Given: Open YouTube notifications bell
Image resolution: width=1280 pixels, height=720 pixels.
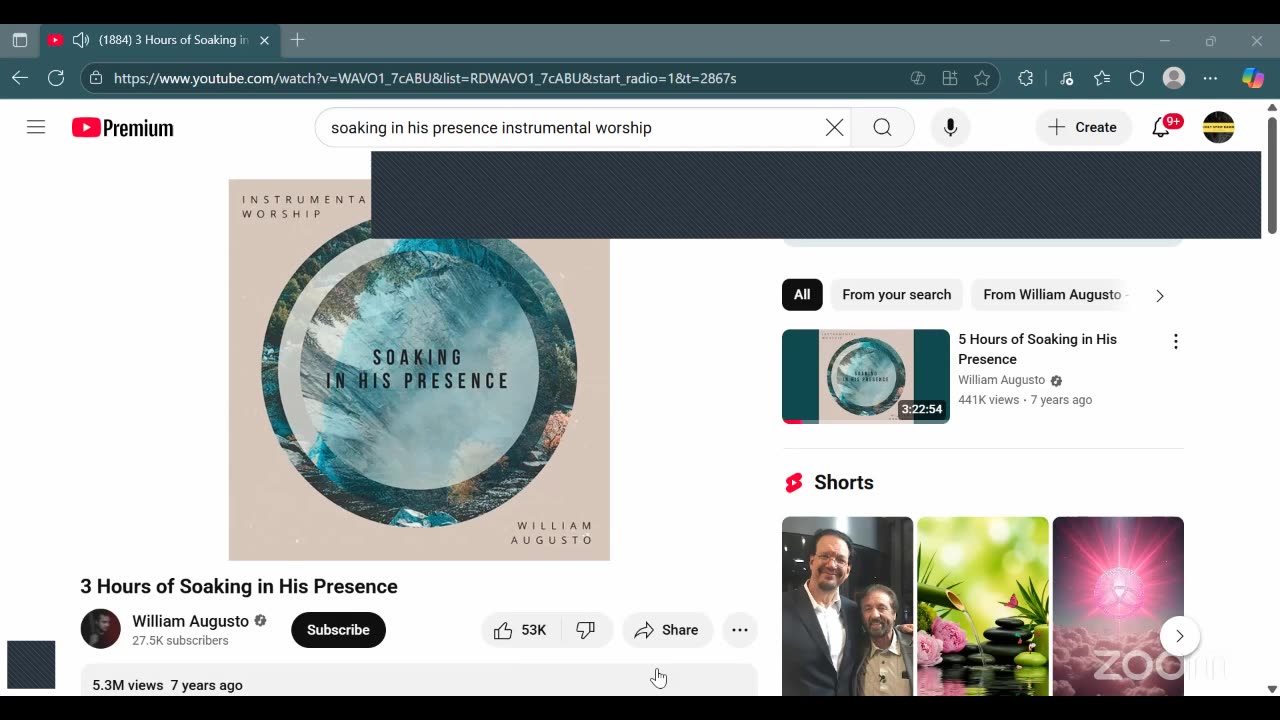Looking at the screenshot, I should coord(1161,127).
